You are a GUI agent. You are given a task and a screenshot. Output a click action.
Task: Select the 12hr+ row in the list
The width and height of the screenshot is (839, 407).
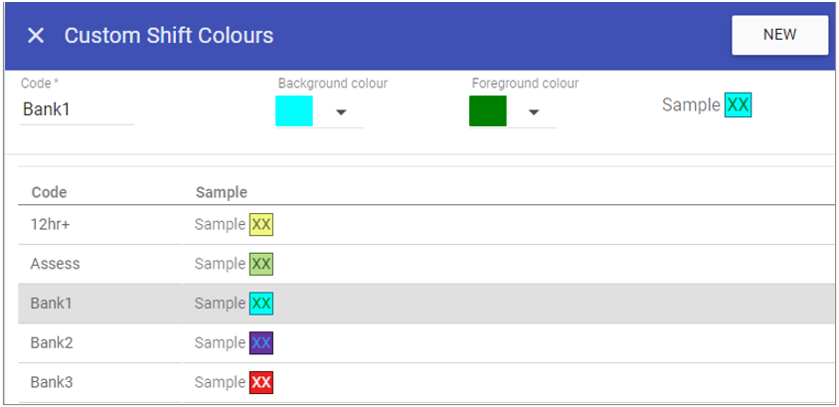50,225
